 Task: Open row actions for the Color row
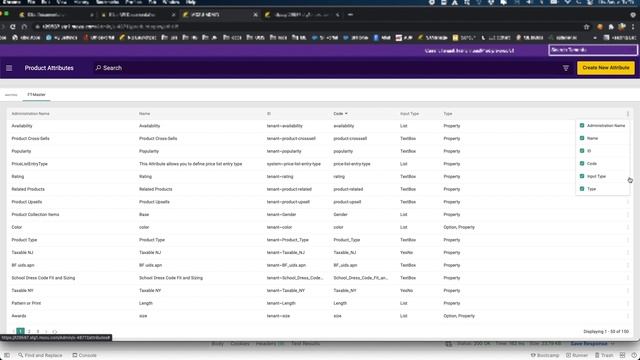tap(628, 227)
